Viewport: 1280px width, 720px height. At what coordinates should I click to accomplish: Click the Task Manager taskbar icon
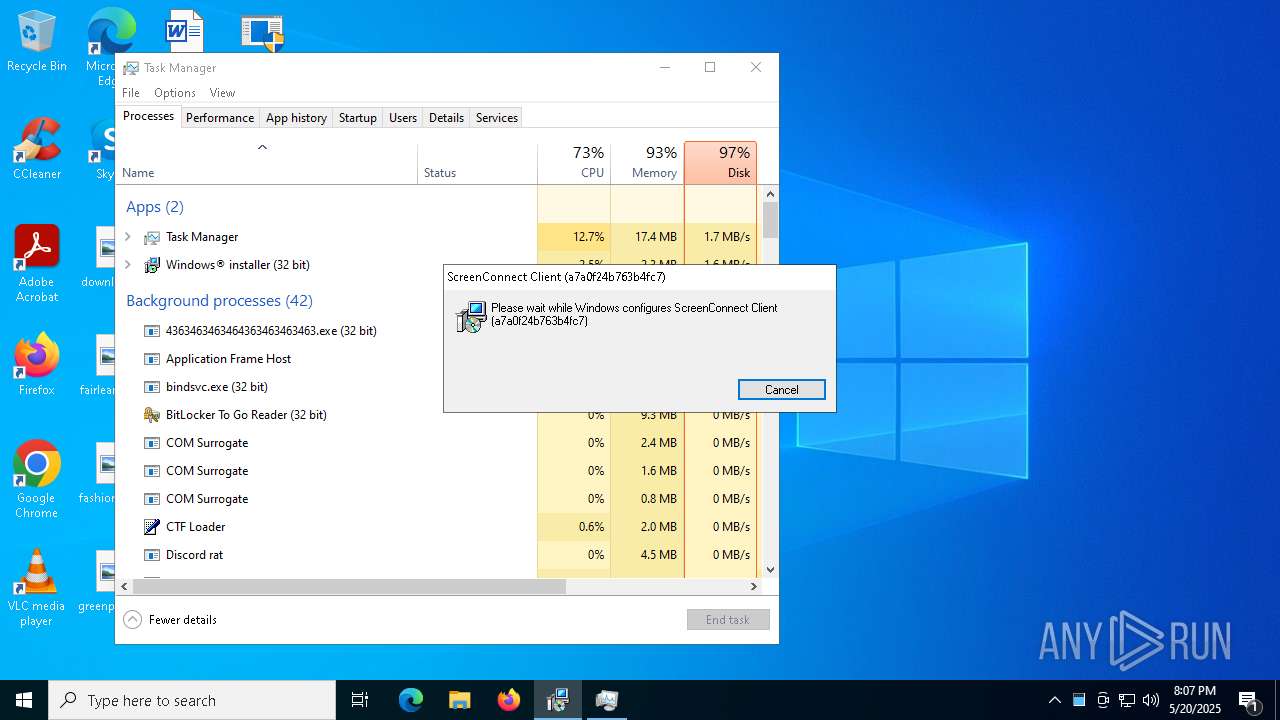(607, 700)
